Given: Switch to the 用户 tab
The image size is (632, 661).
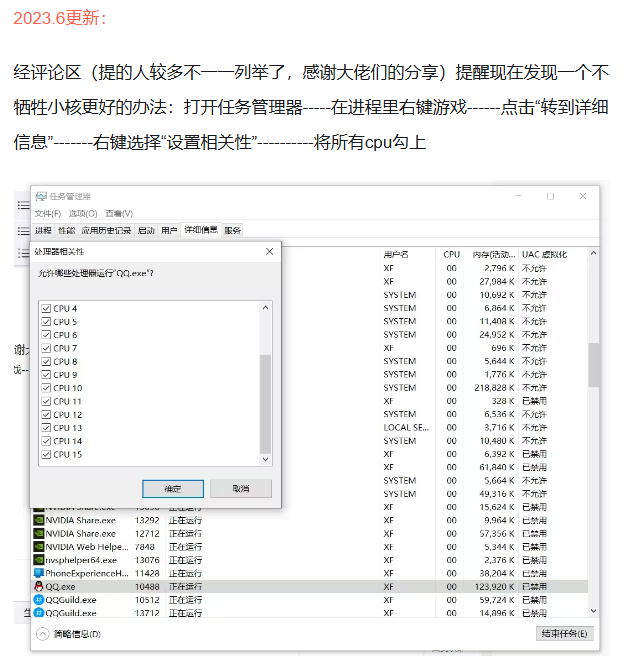Looking at the screenshot, I should 169,231.
